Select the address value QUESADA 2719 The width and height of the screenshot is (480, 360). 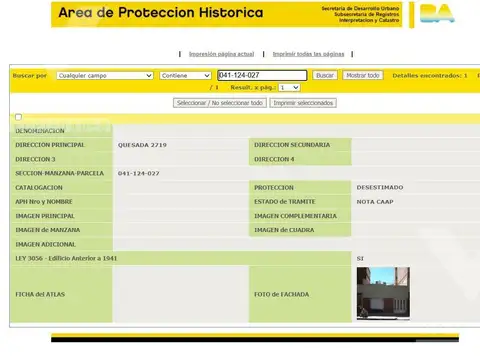(142, 145)
